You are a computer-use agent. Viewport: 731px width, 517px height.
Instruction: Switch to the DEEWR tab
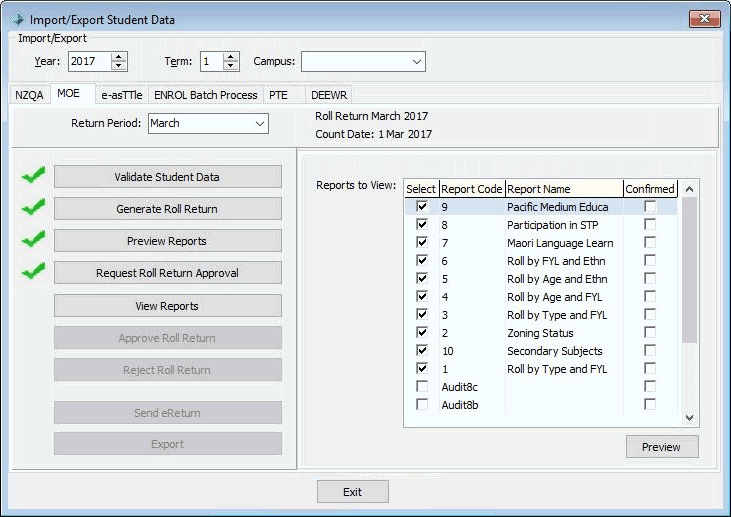(x=329, y=95)
